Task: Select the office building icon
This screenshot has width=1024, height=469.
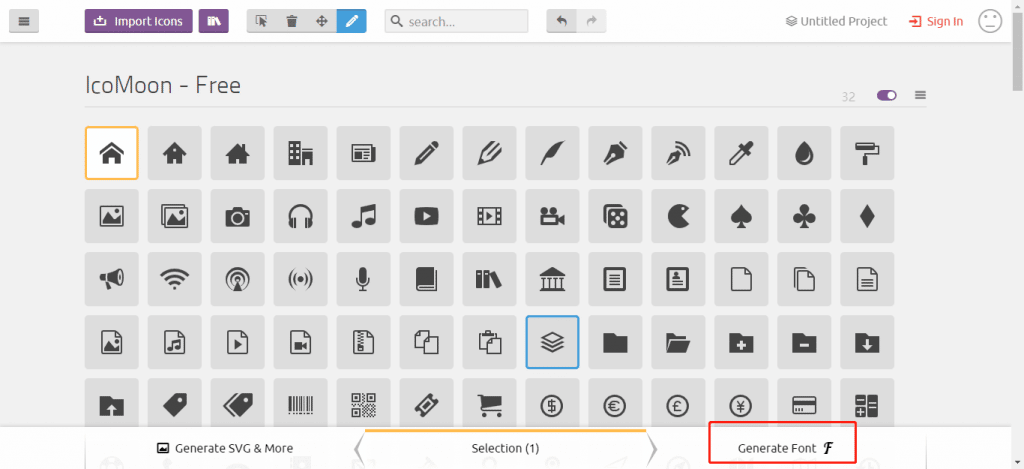Action: (300, 153)
